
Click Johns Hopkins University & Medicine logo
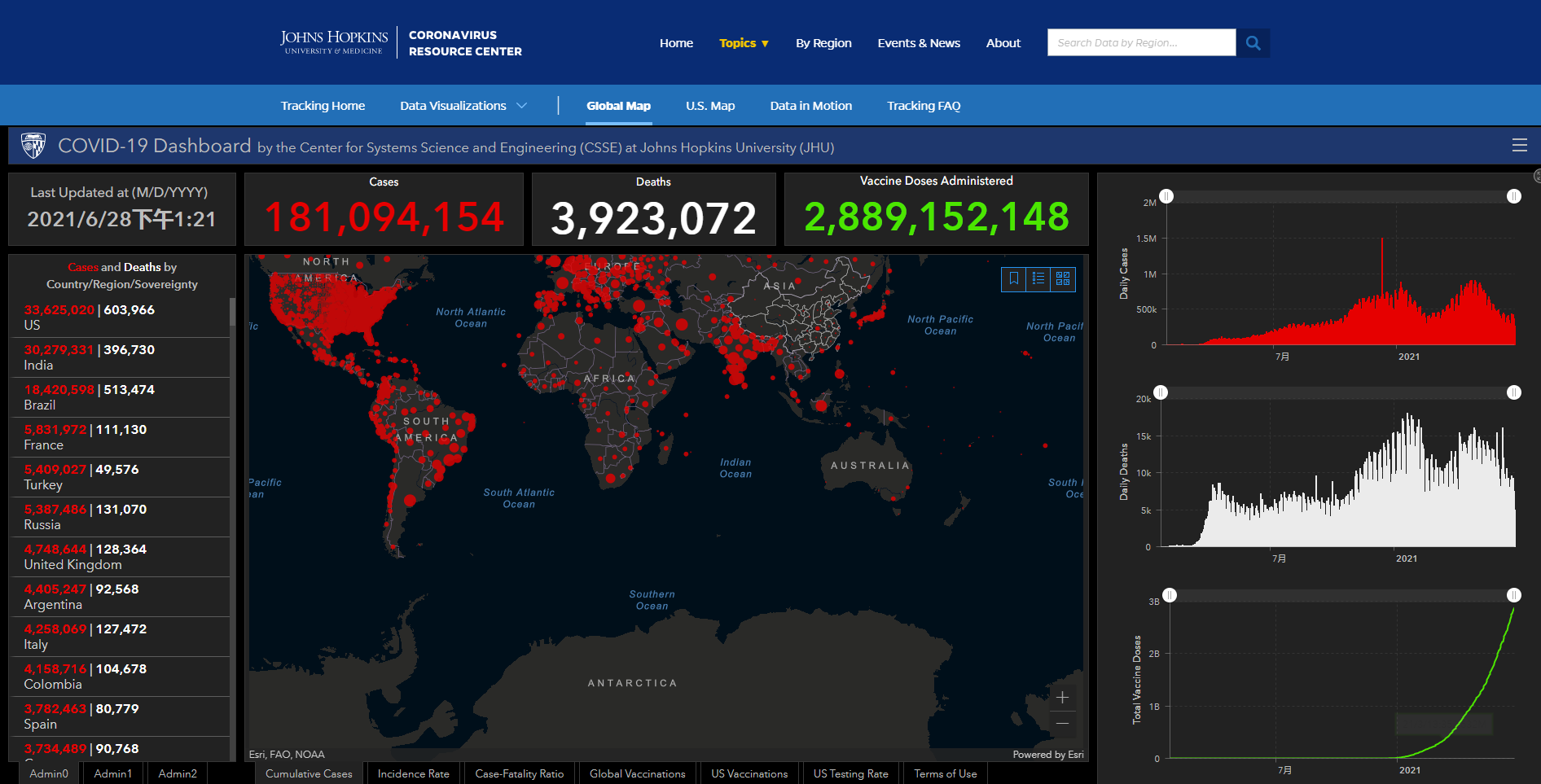pyautogui.click(x=334, y=42)
